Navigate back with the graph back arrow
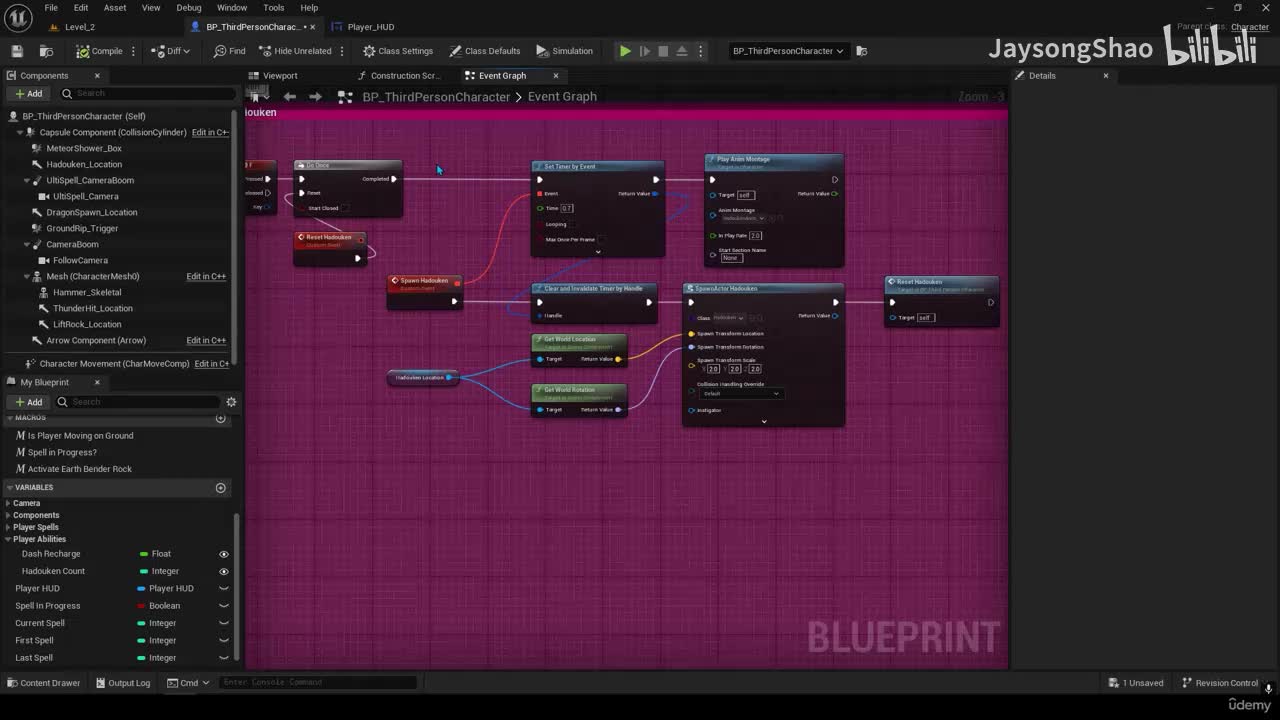The height and width of the screenshot is (720, 1280). click(289, 97)
